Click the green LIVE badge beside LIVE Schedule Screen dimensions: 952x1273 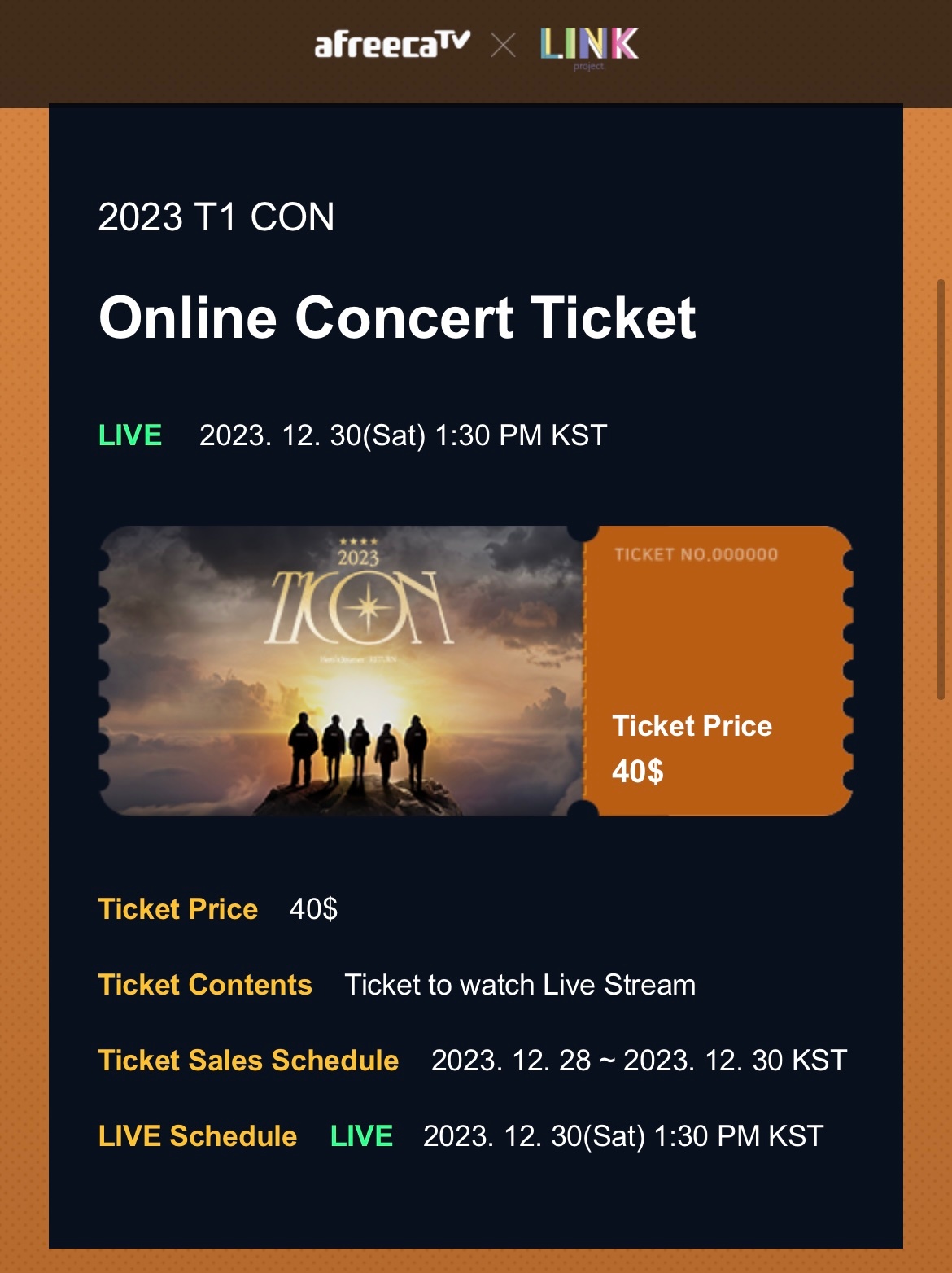361,1136
